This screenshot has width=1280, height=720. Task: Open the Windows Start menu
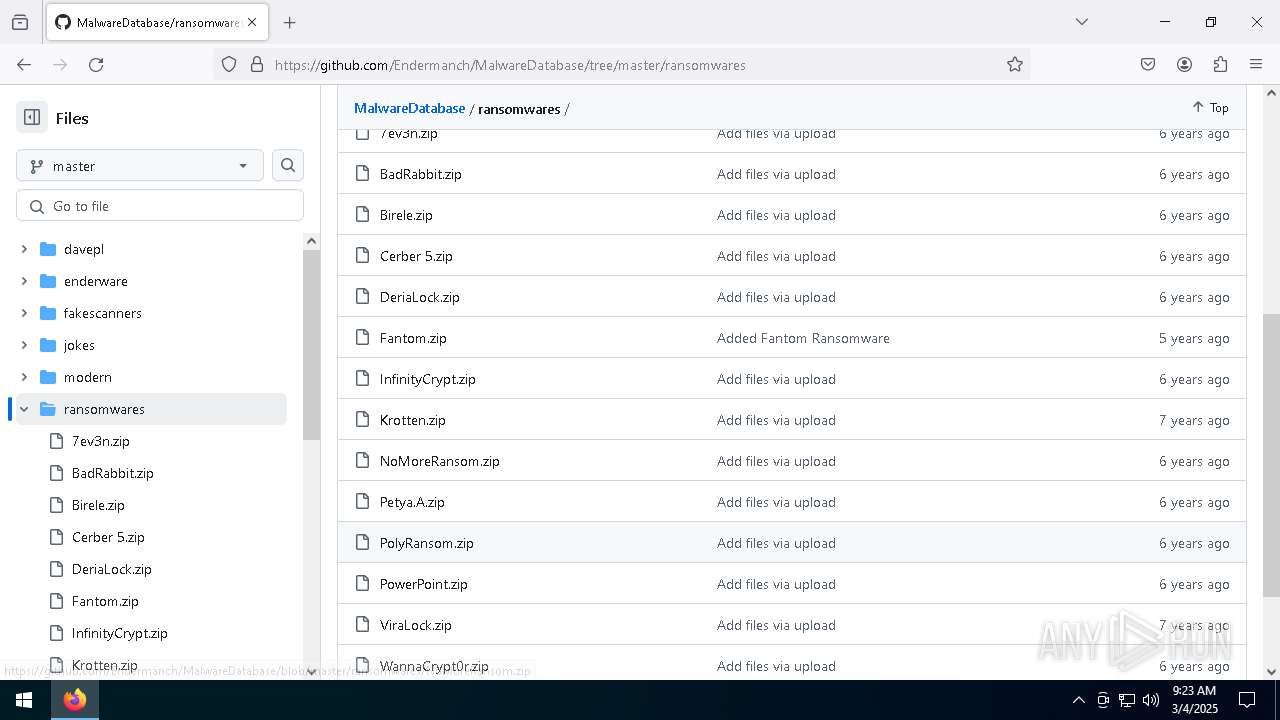[x=24, y=700]
